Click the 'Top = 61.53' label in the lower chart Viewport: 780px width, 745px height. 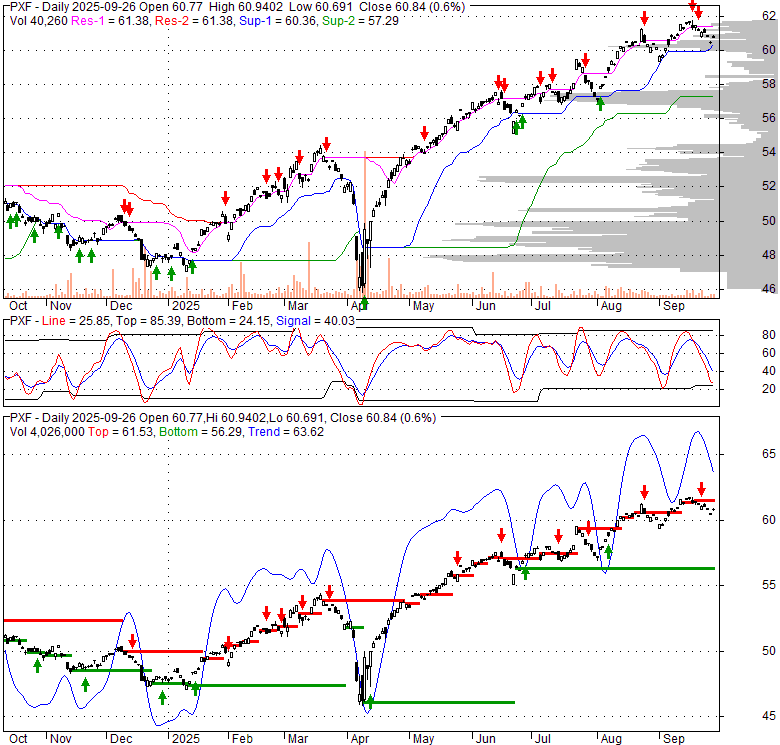[121, 432]
